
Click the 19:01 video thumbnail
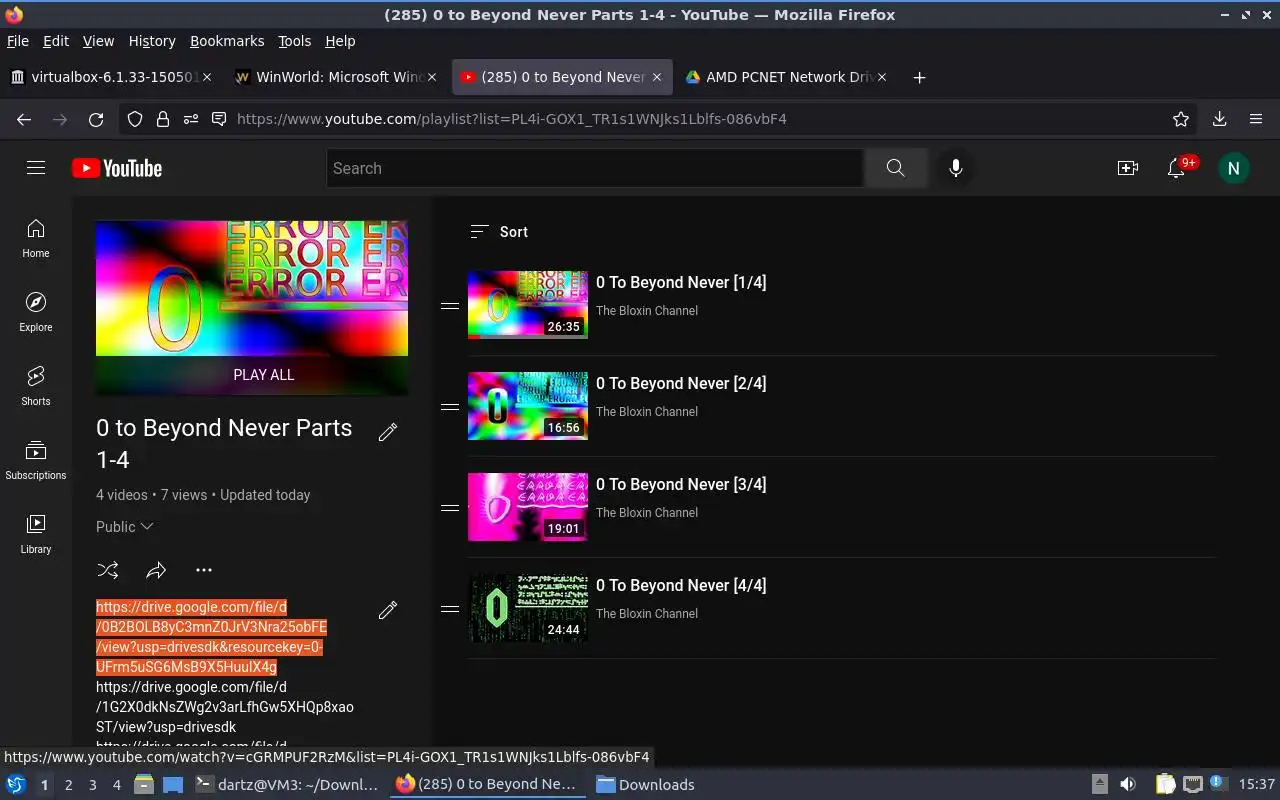[528, 507]
